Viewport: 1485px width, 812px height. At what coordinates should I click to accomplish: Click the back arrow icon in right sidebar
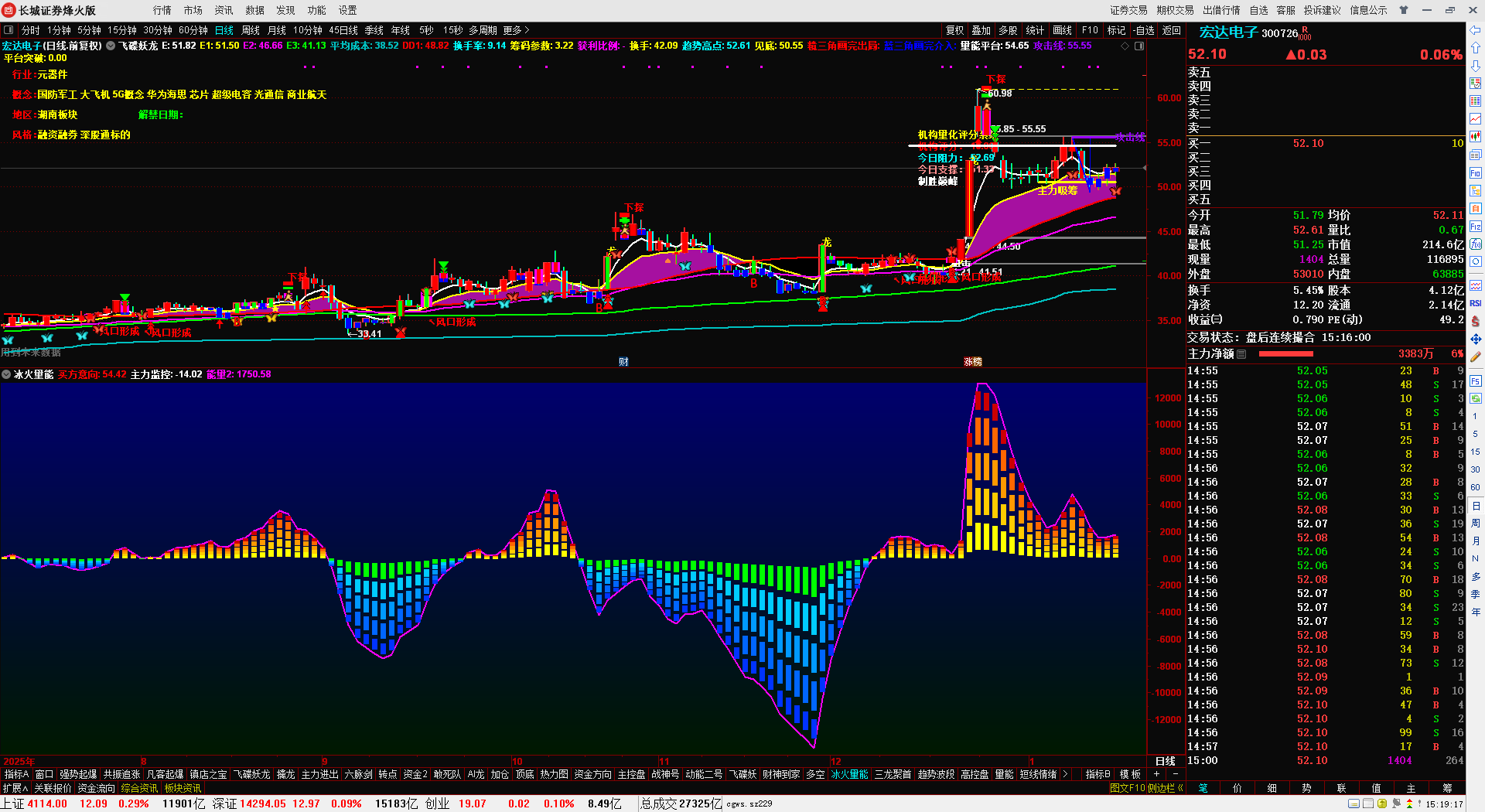[1476, 30]
